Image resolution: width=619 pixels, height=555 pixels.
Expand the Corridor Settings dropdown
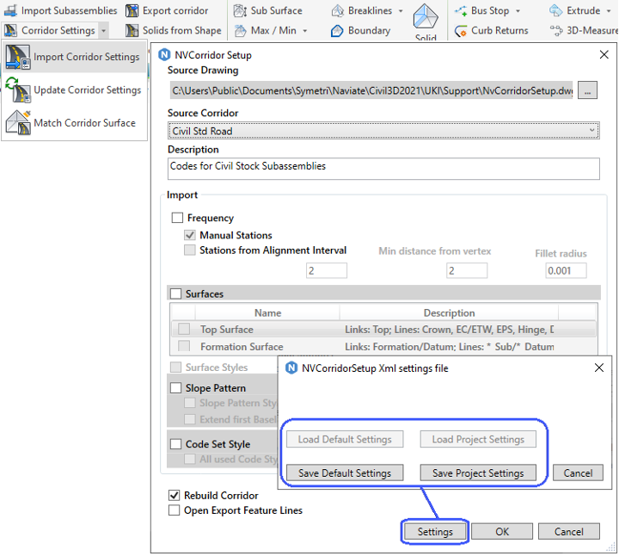pyautogui.click(x=104, y=31)
